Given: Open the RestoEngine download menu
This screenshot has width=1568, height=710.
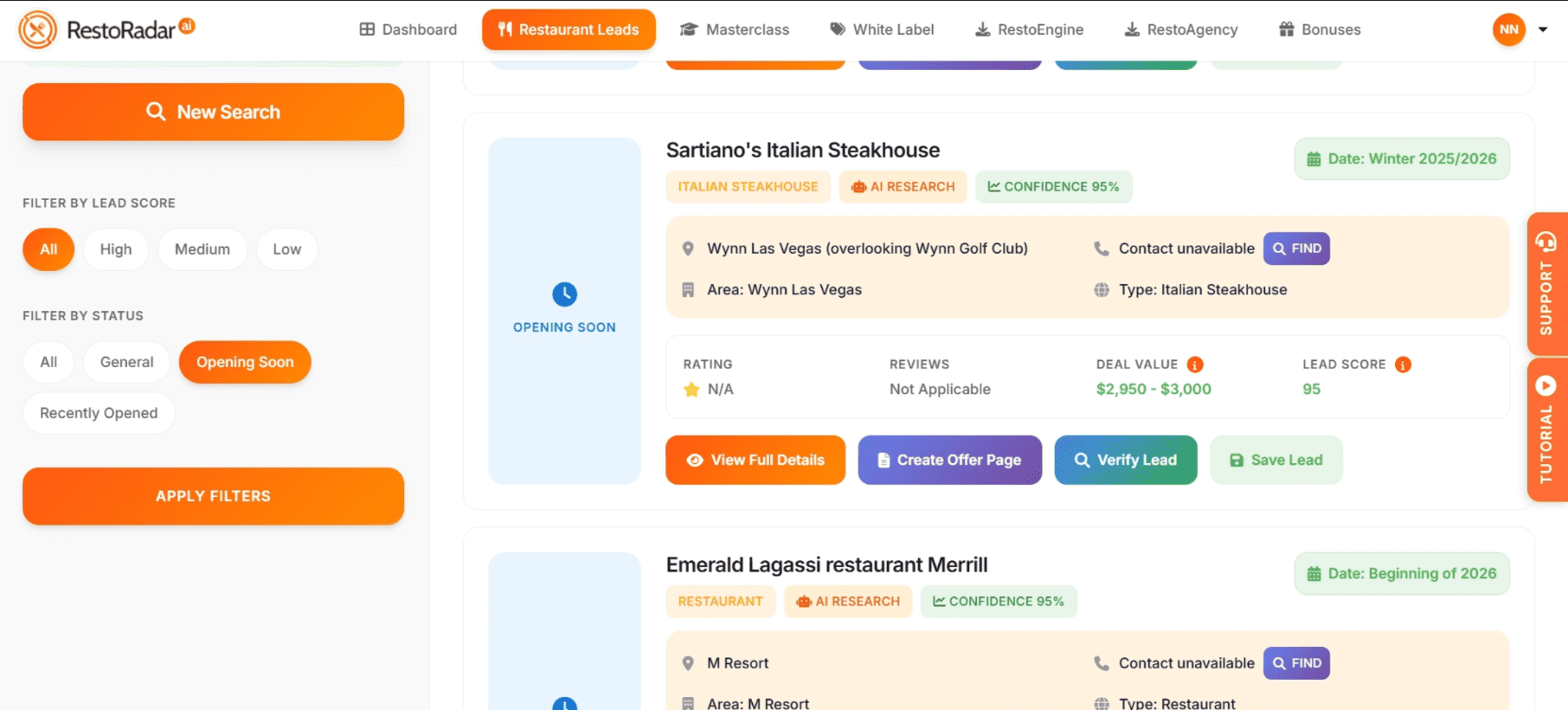Looking at the screenshot, I should (x=1029, y=29).
